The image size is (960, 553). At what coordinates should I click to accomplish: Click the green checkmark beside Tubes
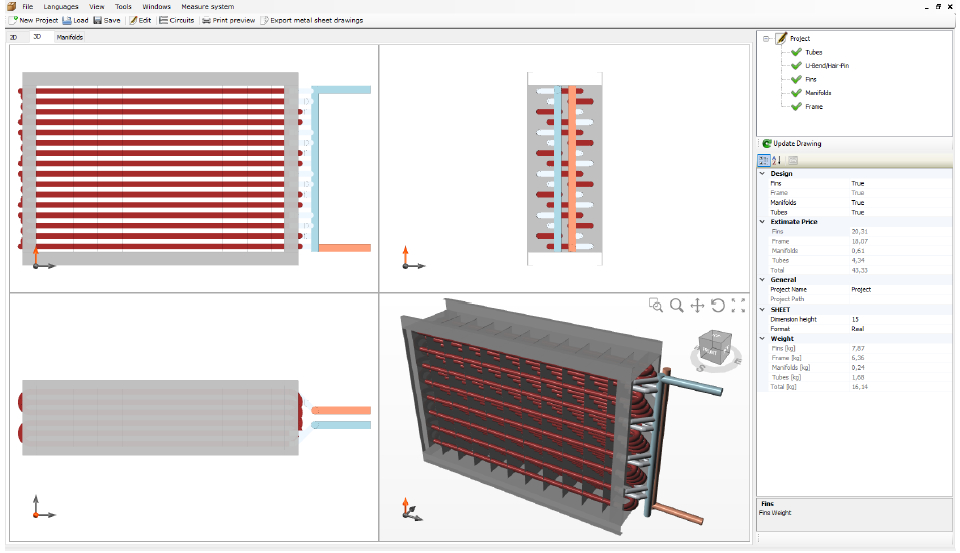tap(796, 52)
